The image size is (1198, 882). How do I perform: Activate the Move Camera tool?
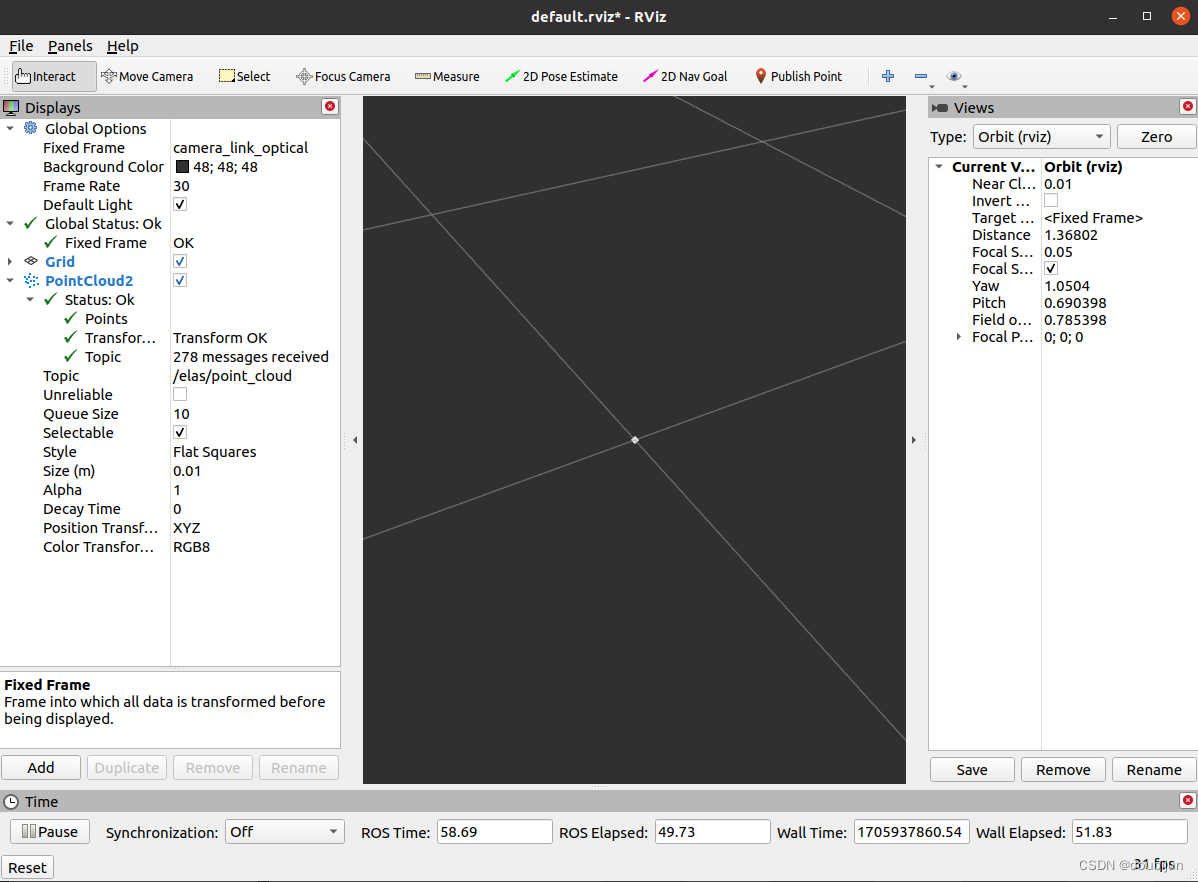(x=147, y=76)
